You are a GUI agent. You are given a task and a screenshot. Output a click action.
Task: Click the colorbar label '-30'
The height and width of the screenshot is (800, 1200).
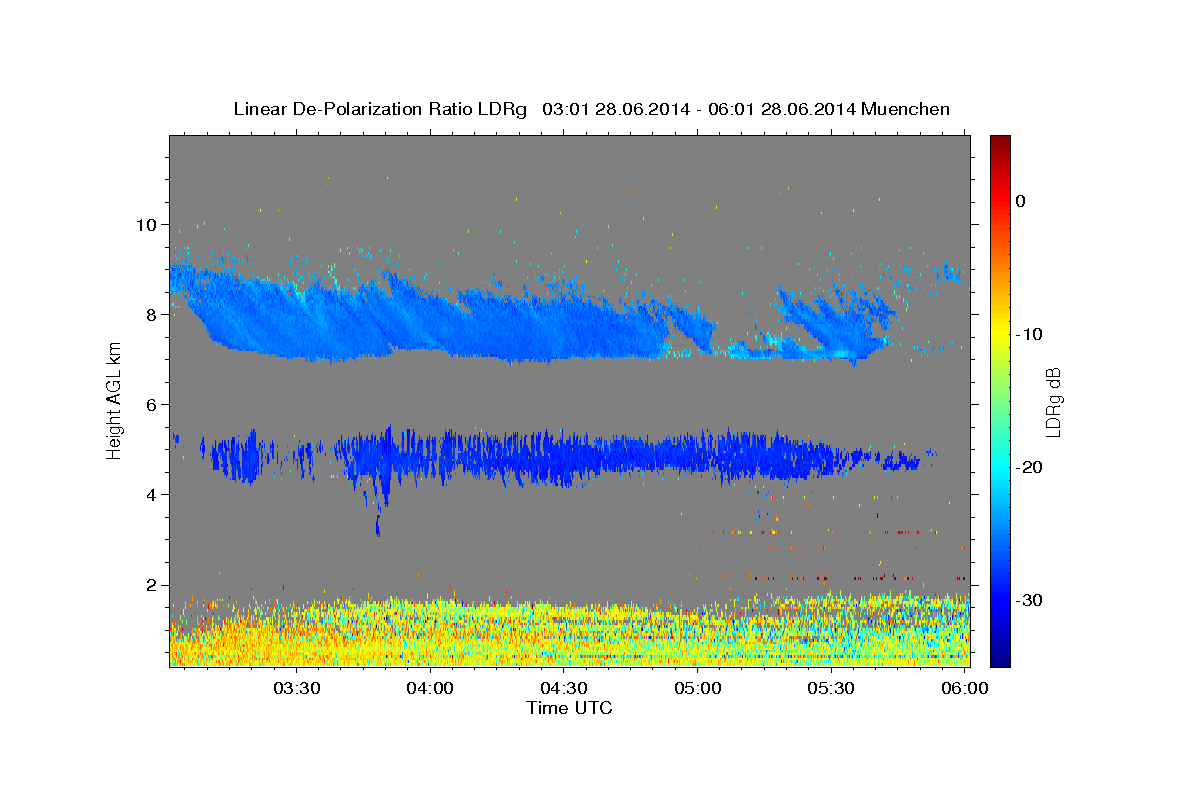(x=1029, y=600)
